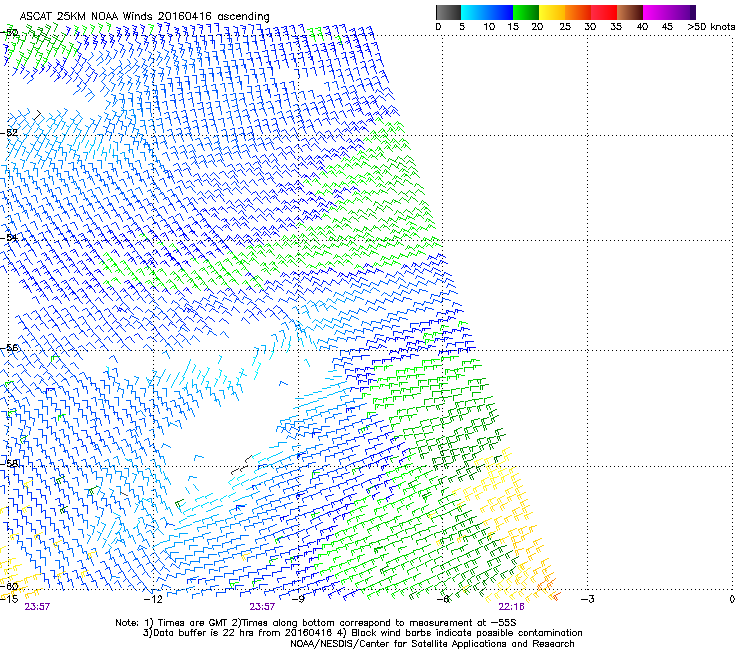Screen dimensions: 740x650
Task: Click the '23:57' time label beside -15
Action: click(x=37, y=607)
